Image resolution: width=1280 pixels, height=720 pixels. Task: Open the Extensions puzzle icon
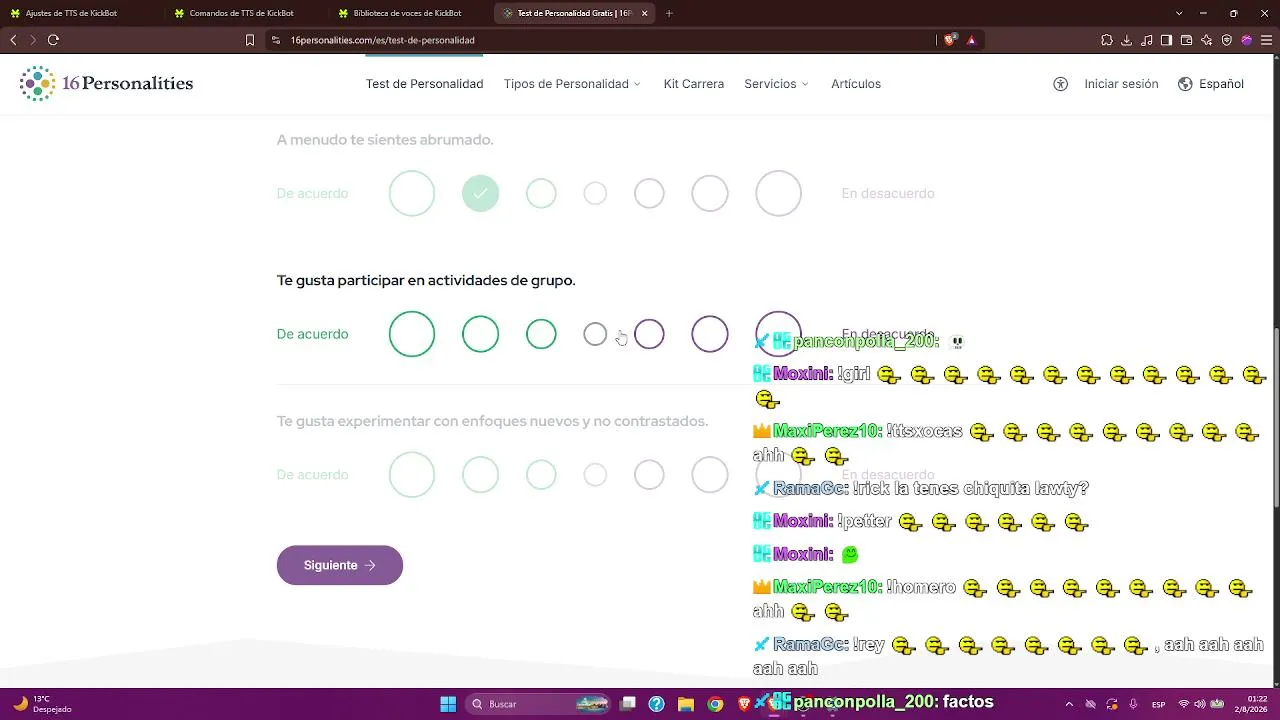(1107, 40)
